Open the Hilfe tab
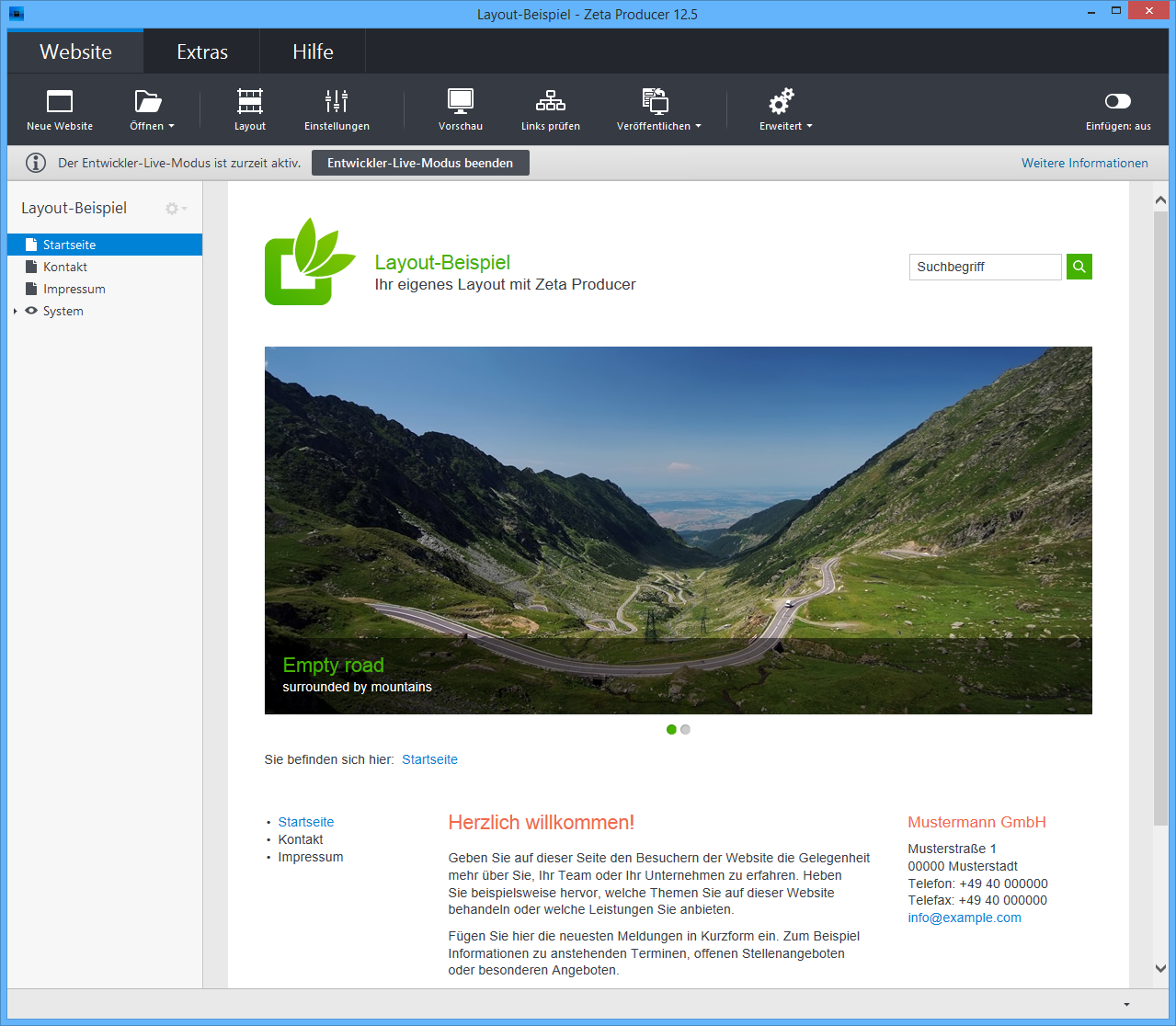 [x=313, y=51]
